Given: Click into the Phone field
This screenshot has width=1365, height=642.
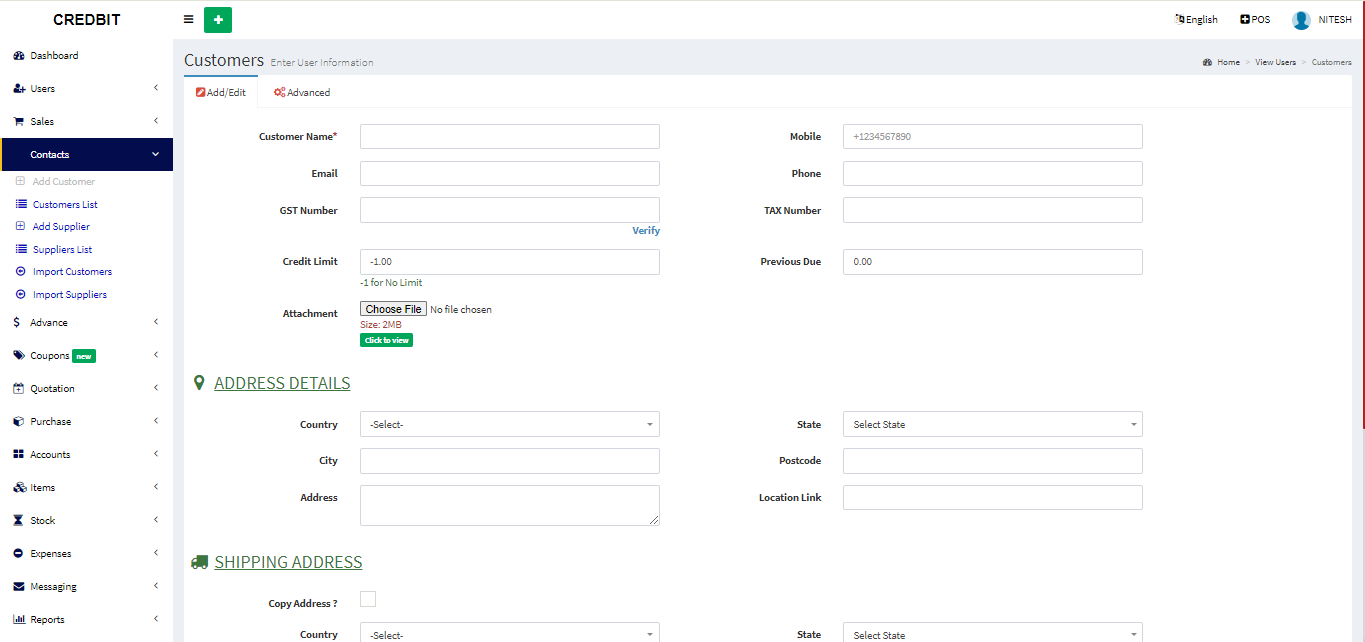Looking at the screenshot, I should [x=993, y=173].
